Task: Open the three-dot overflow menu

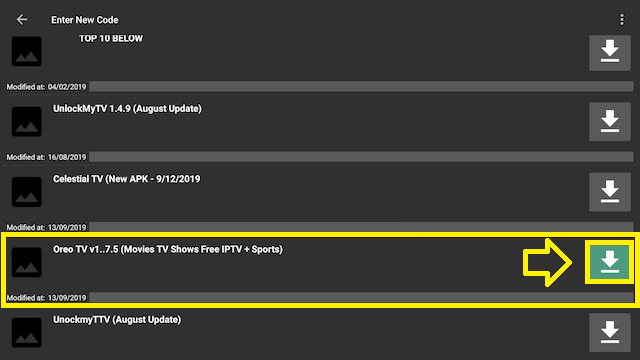Action: pyautogui.click(x=622, y=20)
